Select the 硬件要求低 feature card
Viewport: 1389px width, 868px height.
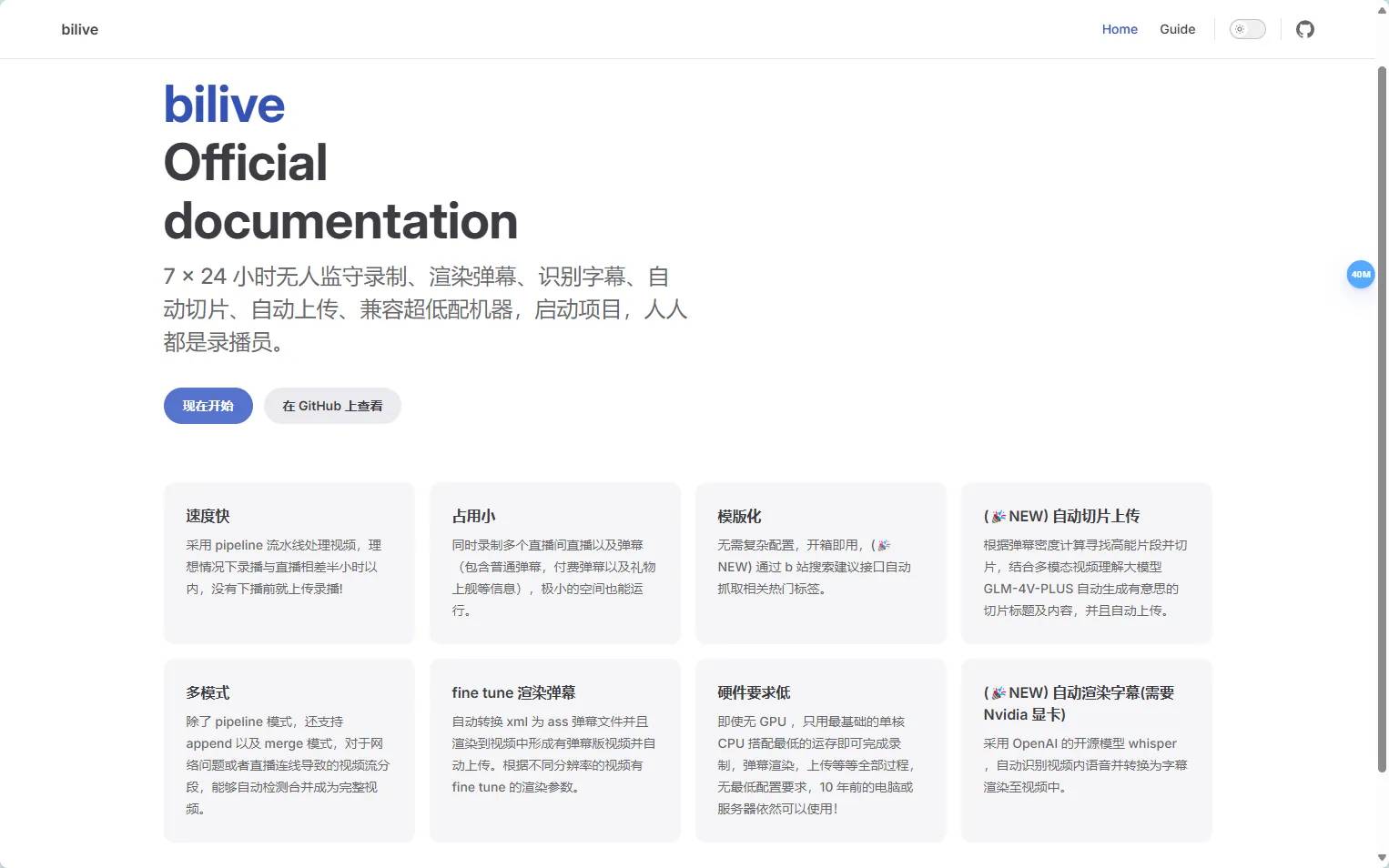click(x=820, y=750)
